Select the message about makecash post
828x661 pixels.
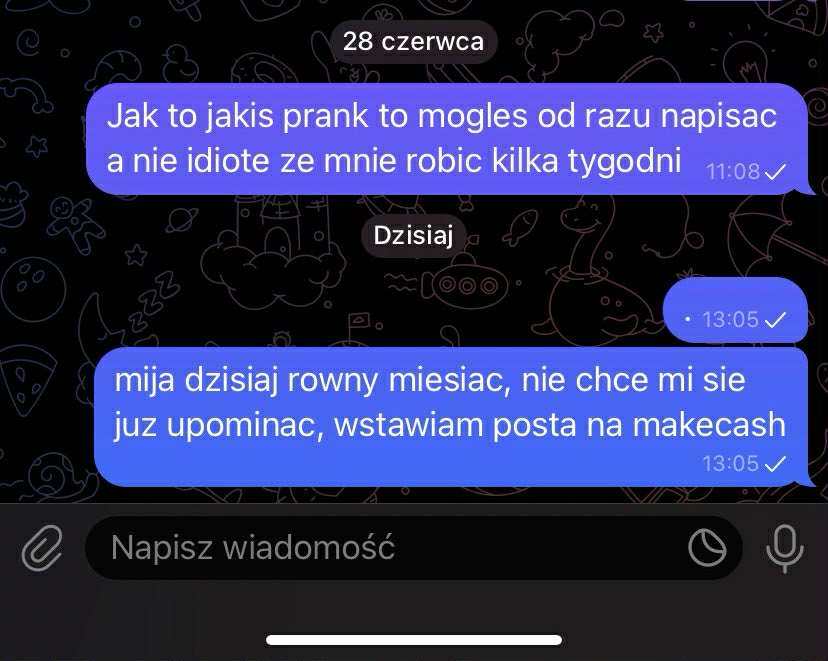click(451, 417)
